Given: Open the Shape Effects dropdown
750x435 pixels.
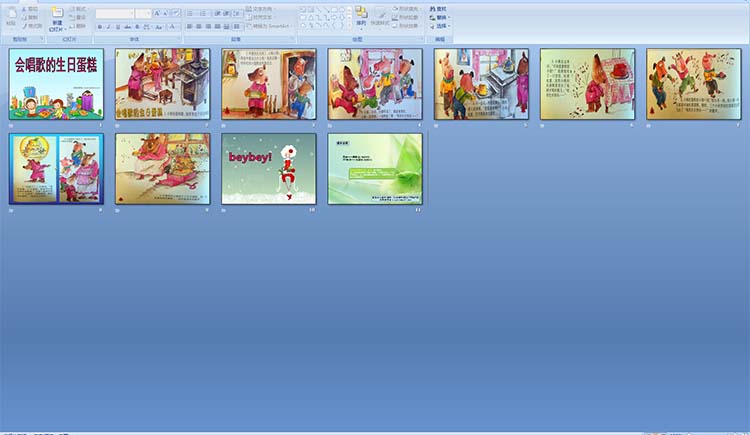Looking at the screenshot, I should click(406, 26).
